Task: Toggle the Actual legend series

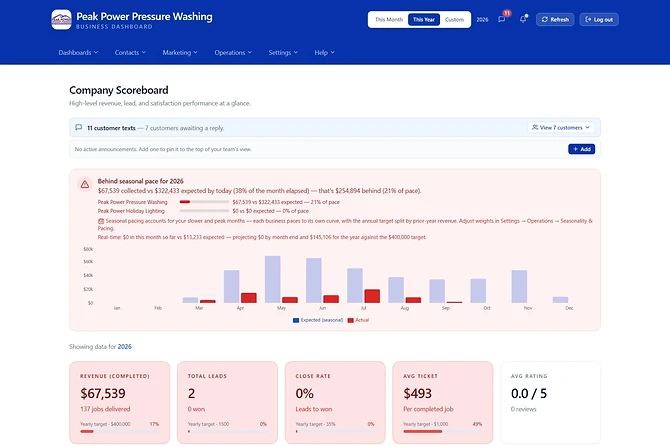Action: pos(358,320)
